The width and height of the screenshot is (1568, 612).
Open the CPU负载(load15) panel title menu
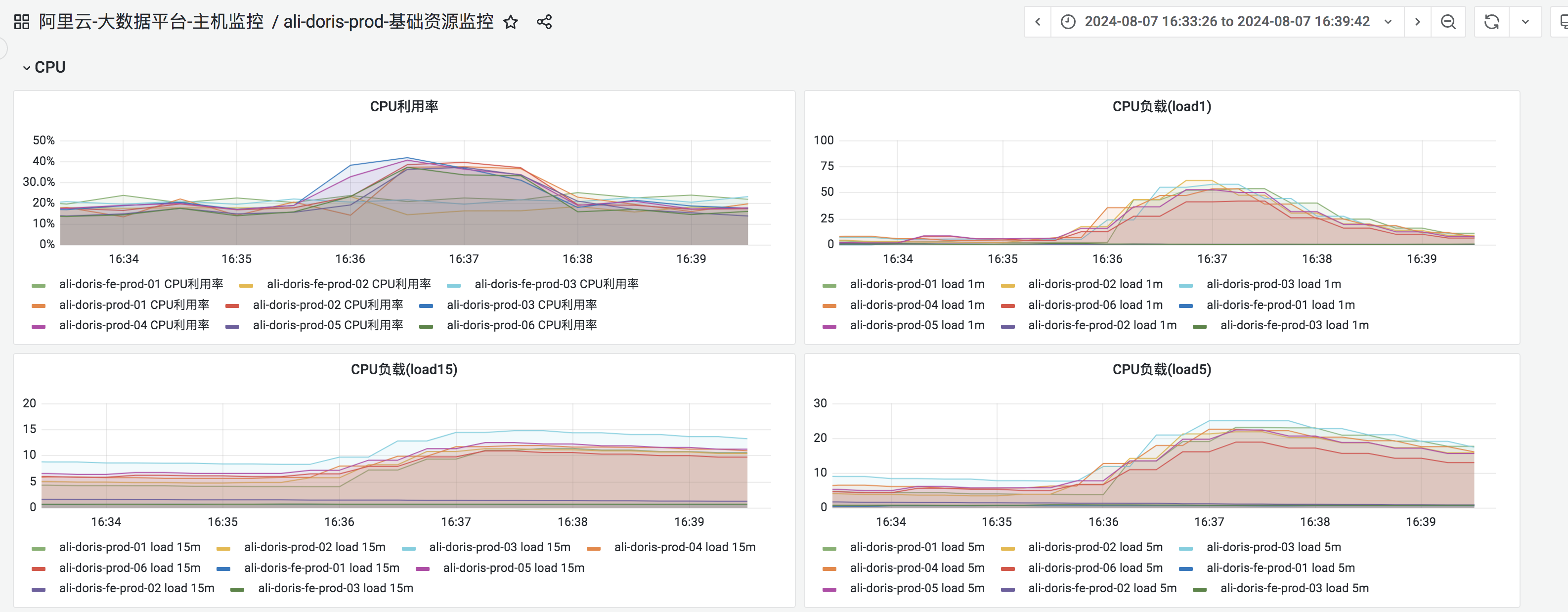pyautogui.click(x=404, y=370)
